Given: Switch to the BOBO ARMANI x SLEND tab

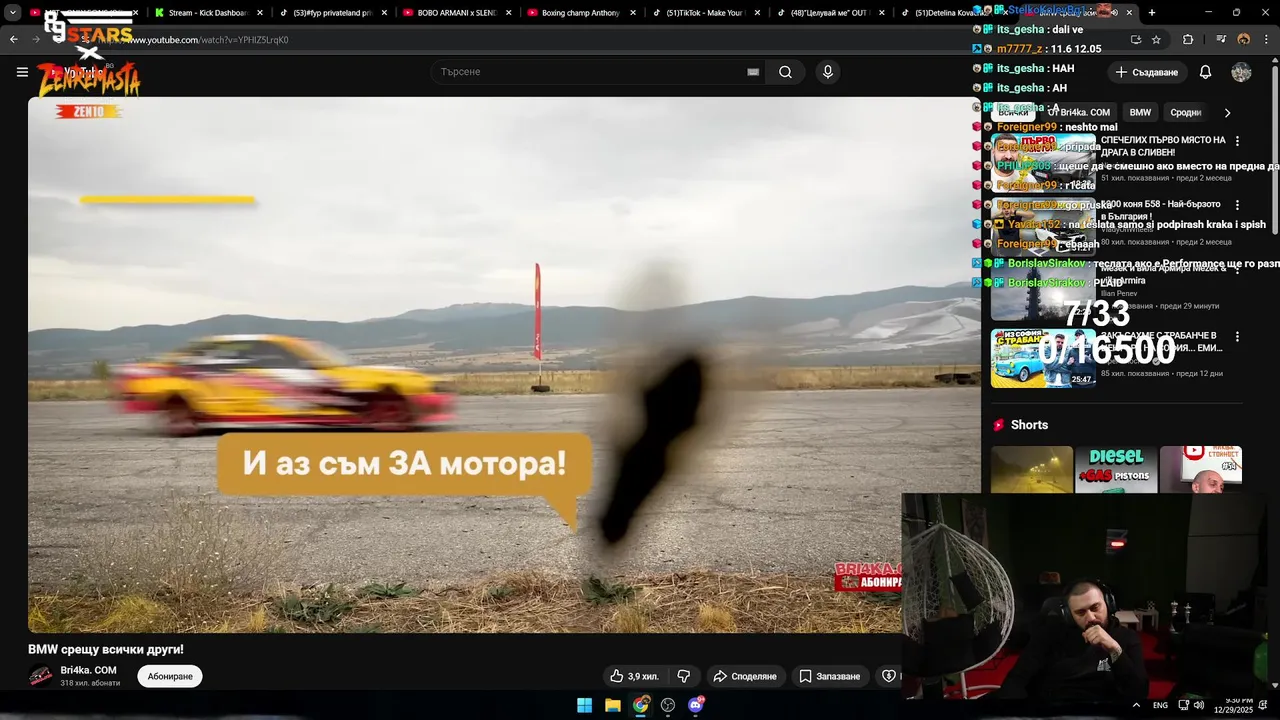Looking at the screenshot, I should point(456,13).
